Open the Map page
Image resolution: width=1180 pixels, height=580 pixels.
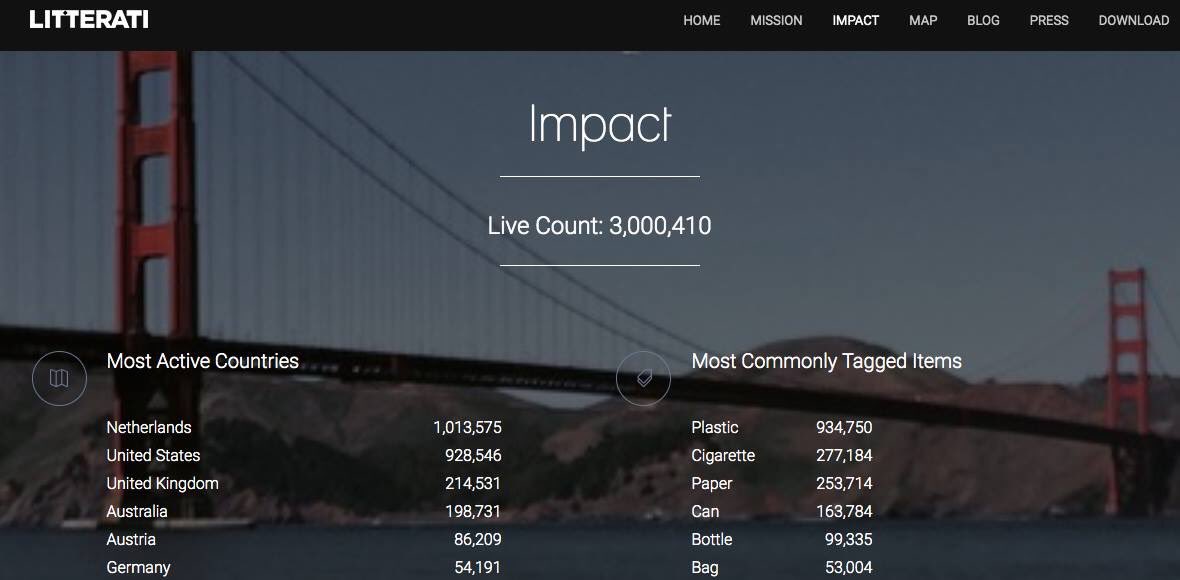point(923,21)
